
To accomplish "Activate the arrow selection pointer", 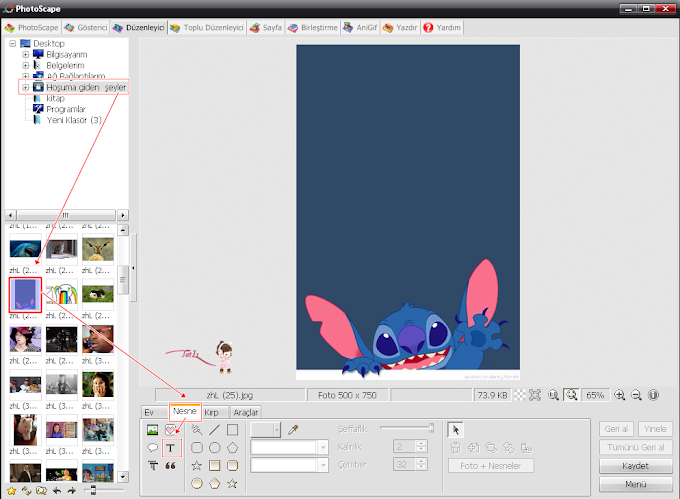I will tap(455, 430).
